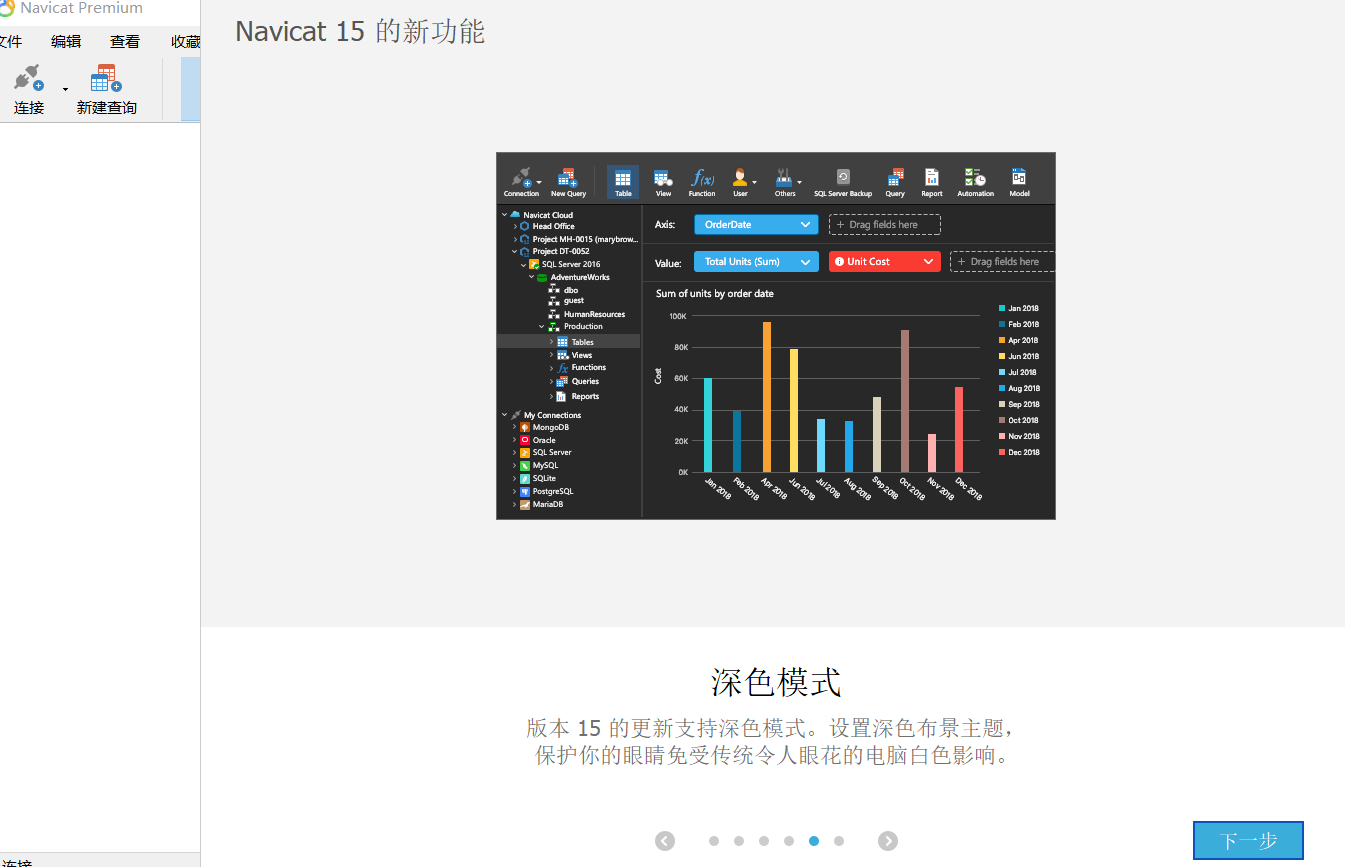
Task: Click the tallest orange Apr 2018 bar
Action: tap(767, 397)
